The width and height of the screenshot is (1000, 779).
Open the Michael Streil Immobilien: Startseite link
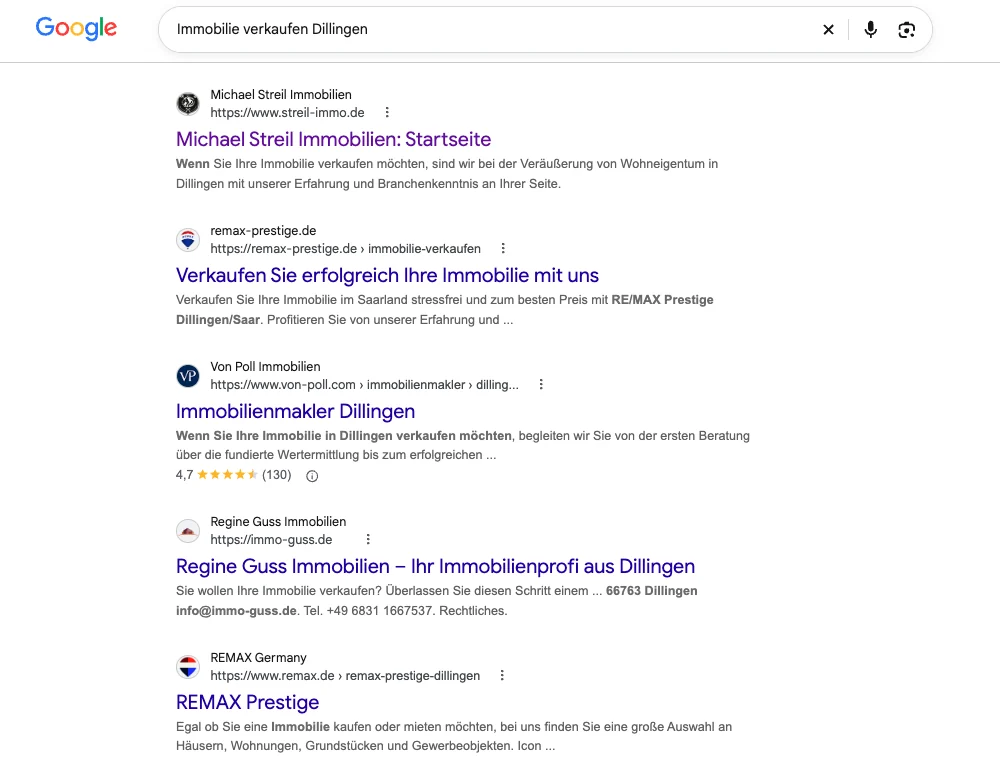point(334,139)
